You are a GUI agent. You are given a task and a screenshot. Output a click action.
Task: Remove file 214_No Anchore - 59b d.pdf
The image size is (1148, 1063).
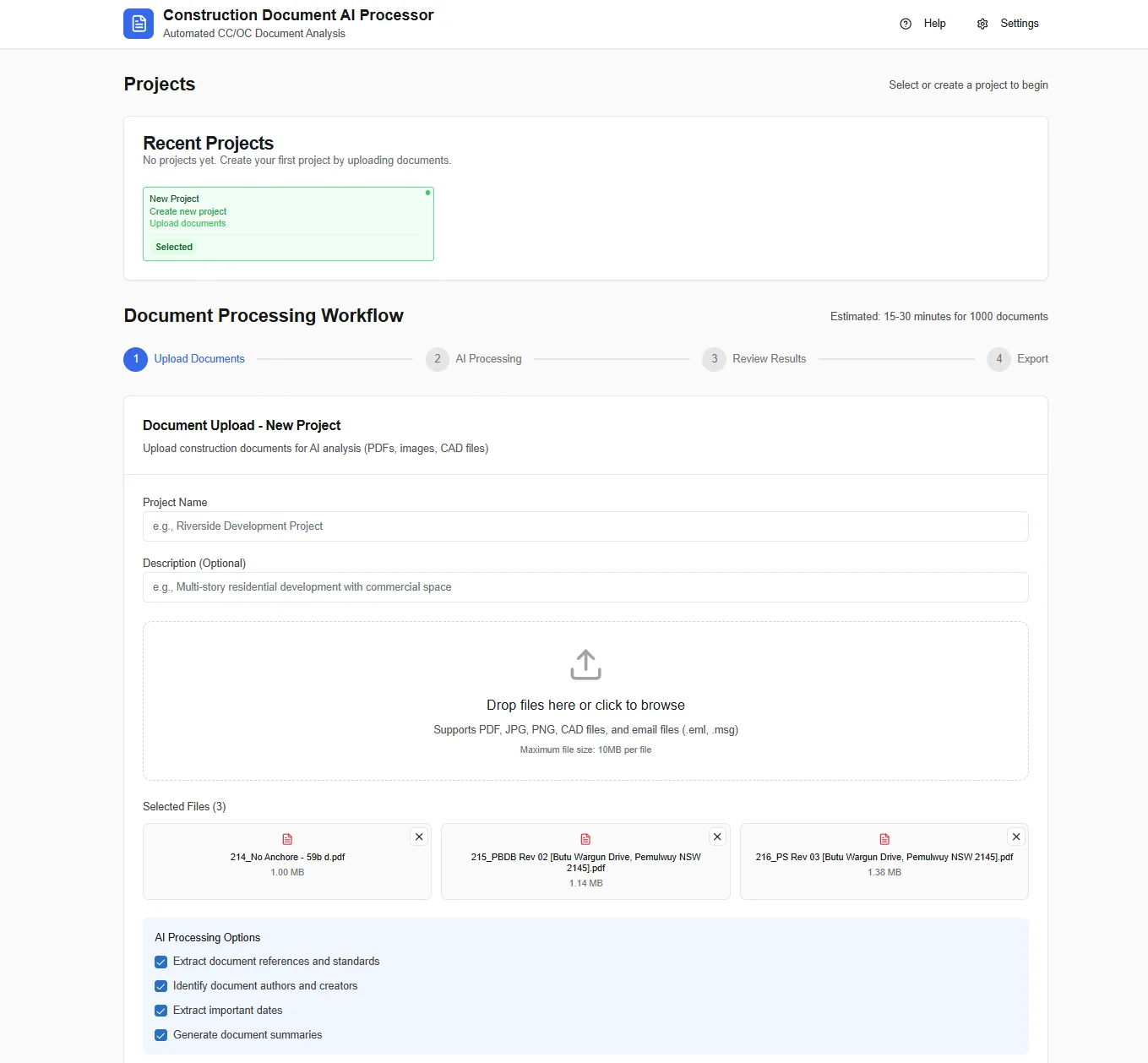[419, 837]
